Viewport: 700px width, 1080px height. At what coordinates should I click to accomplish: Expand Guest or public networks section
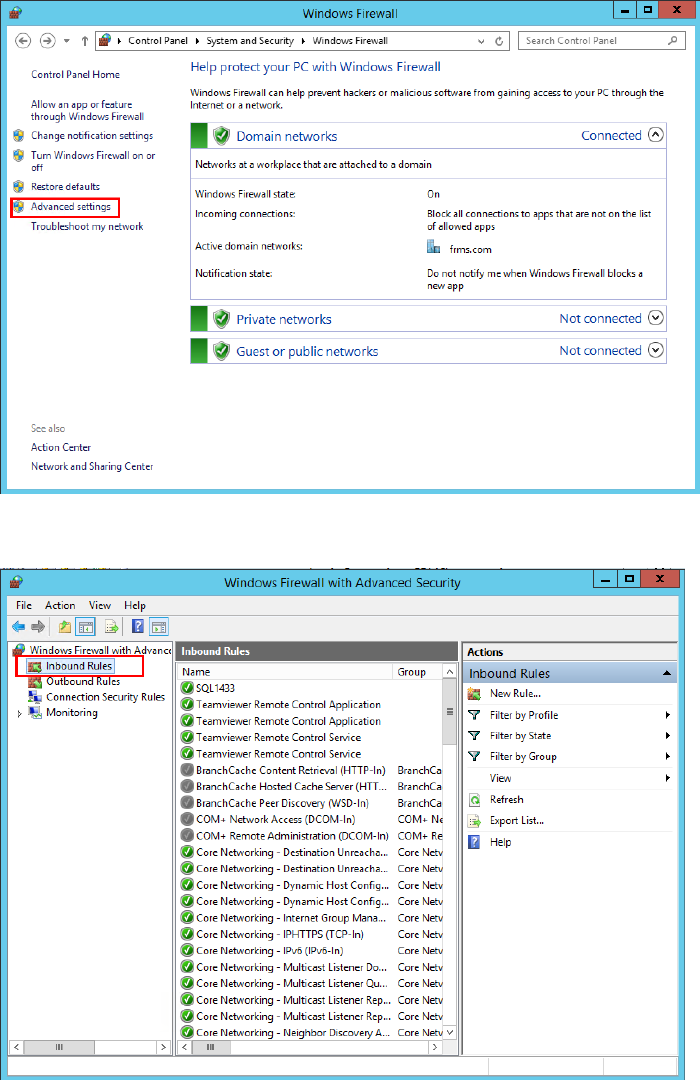coord(656,351)
